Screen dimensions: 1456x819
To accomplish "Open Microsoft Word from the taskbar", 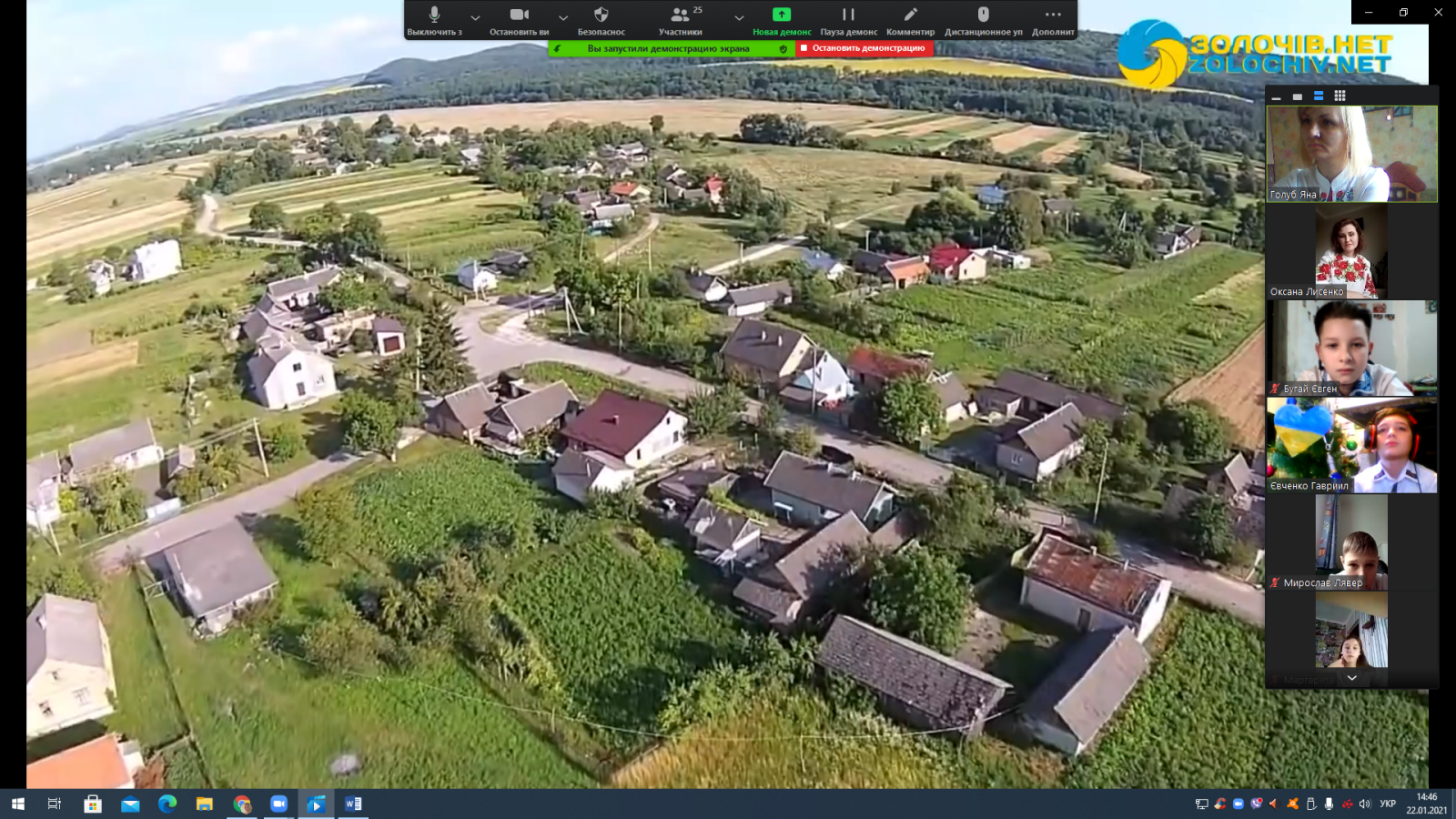I will tap(353, 804).
